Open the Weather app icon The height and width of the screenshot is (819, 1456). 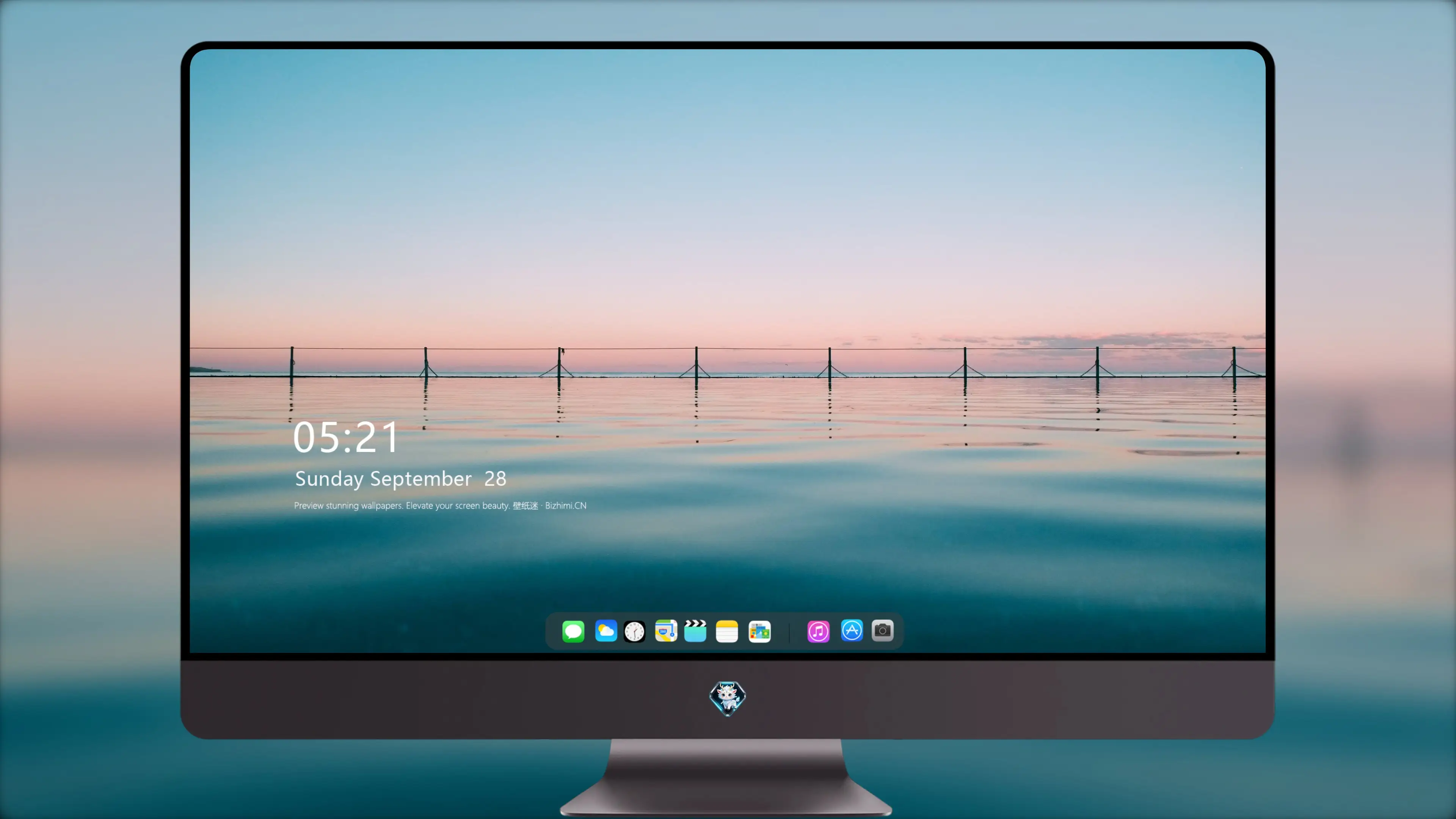coord(606,631)
